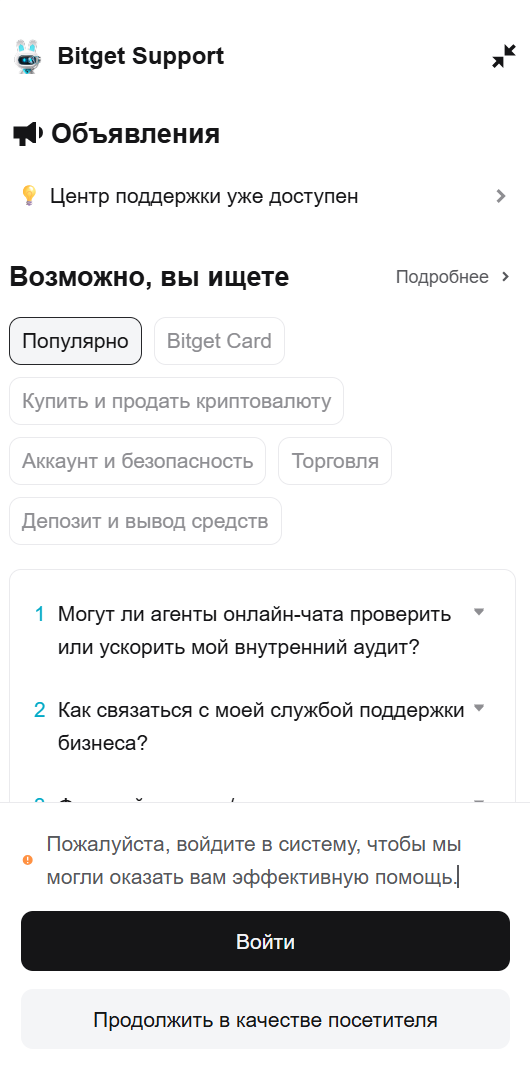Click Продолжить в качестве посетителя button
The image size is (530, 1075).
pyautogui.click(x=265, y=1019)
